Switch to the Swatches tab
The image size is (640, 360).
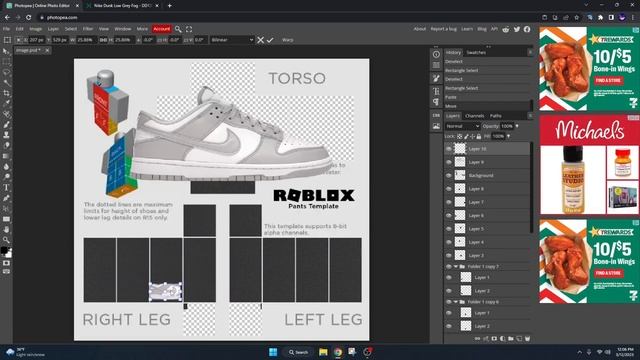476,53
